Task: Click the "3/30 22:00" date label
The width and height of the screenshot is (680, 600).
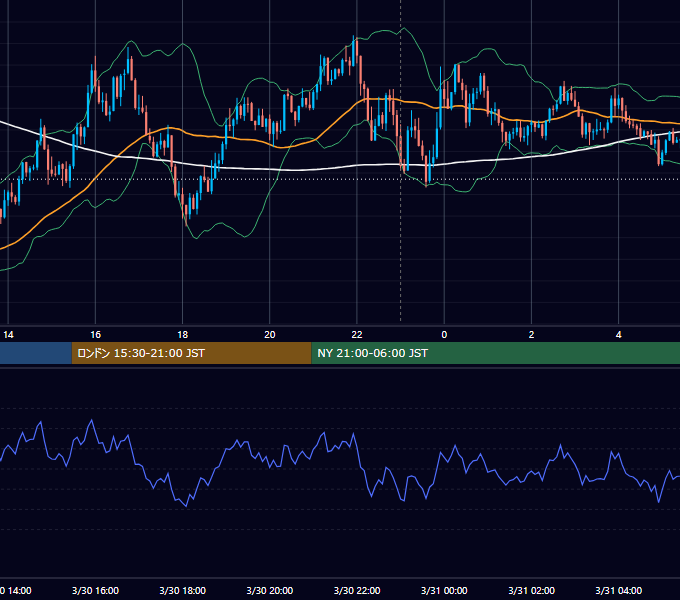Action: (357, 591)
